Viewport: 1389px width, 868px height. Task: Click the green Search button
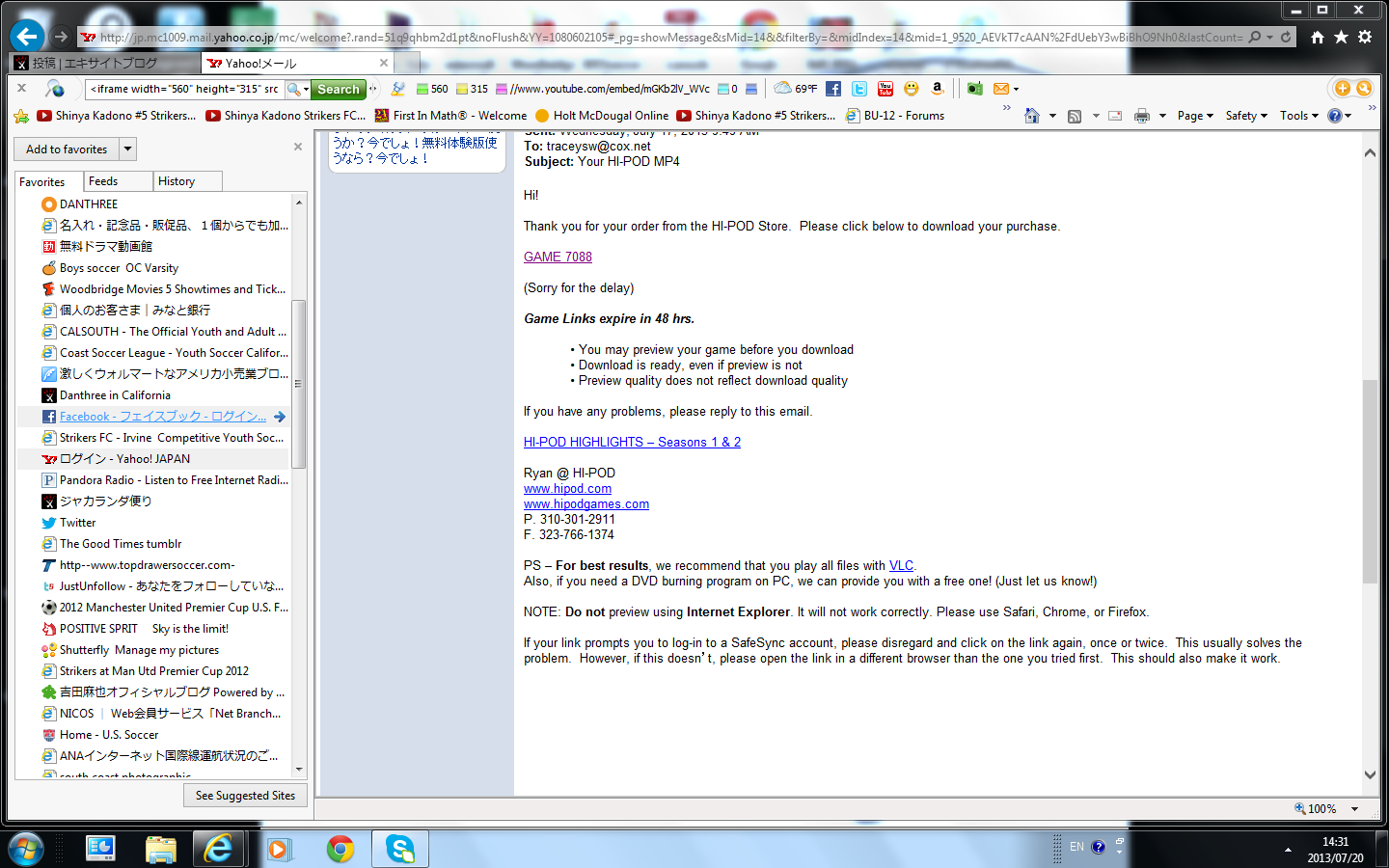pyautogui.click(x=339, y=89)
